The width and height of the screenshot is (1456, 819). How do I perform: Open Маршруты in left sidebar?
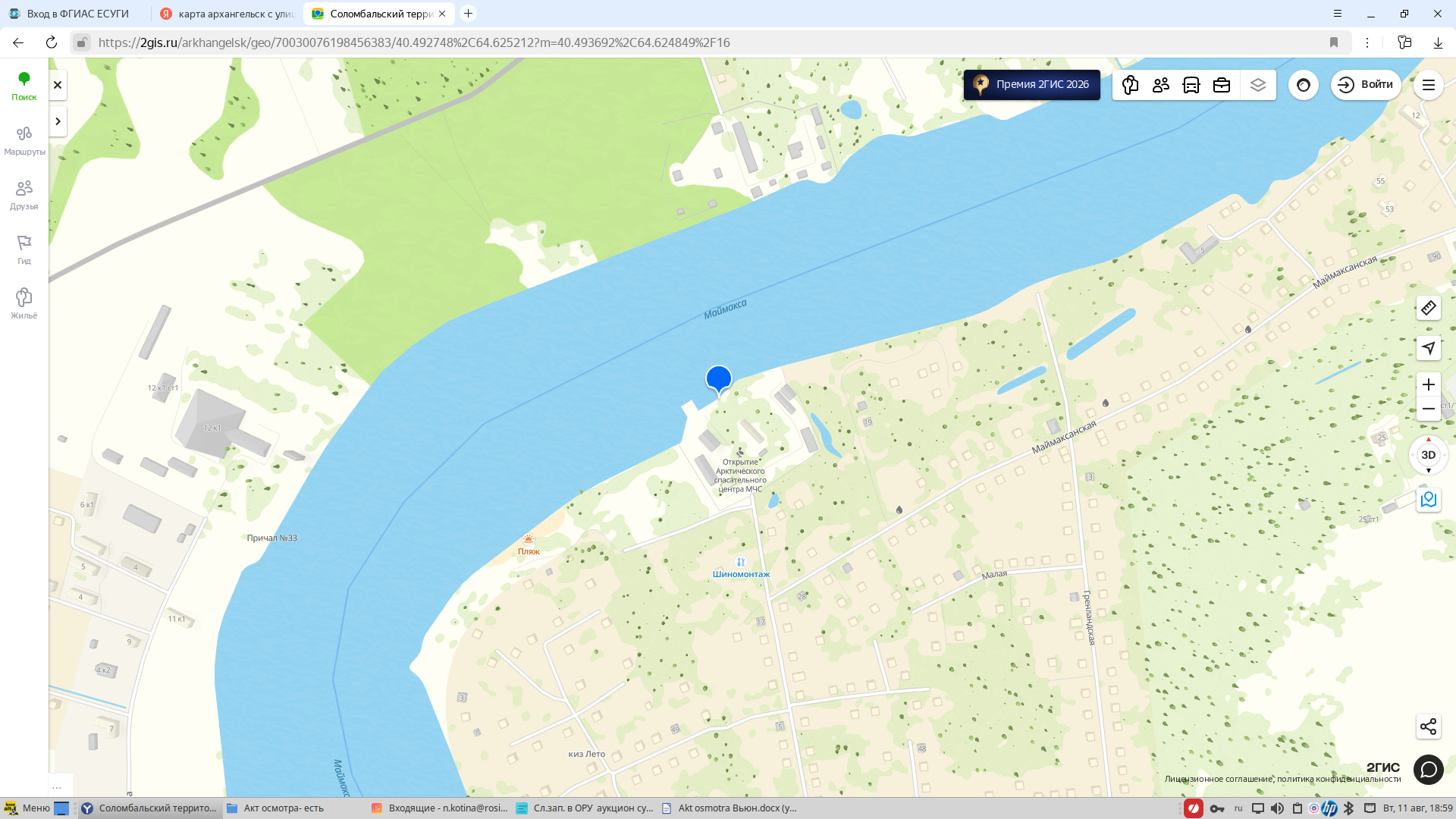[x=24, y=141]
